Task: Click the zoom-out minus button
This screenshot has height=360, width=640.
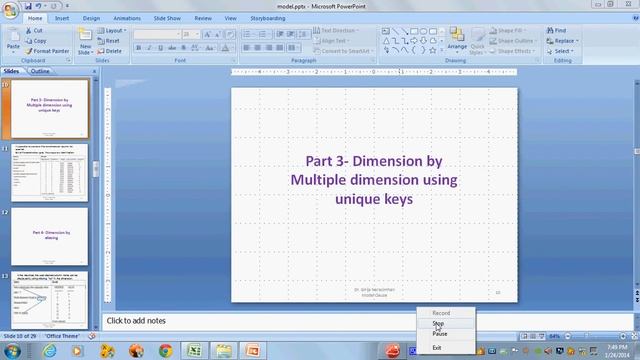Action: tap(567, 336)
